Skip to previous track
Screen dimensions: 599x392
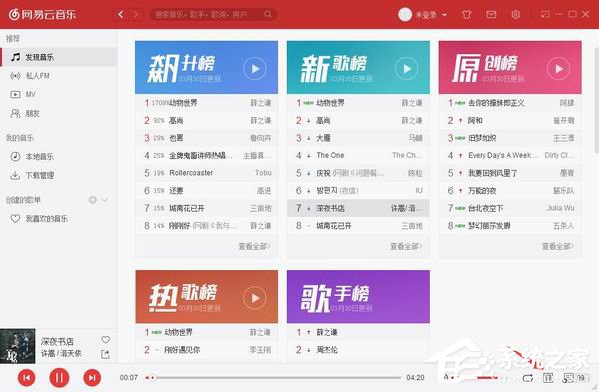coord(27,378)
